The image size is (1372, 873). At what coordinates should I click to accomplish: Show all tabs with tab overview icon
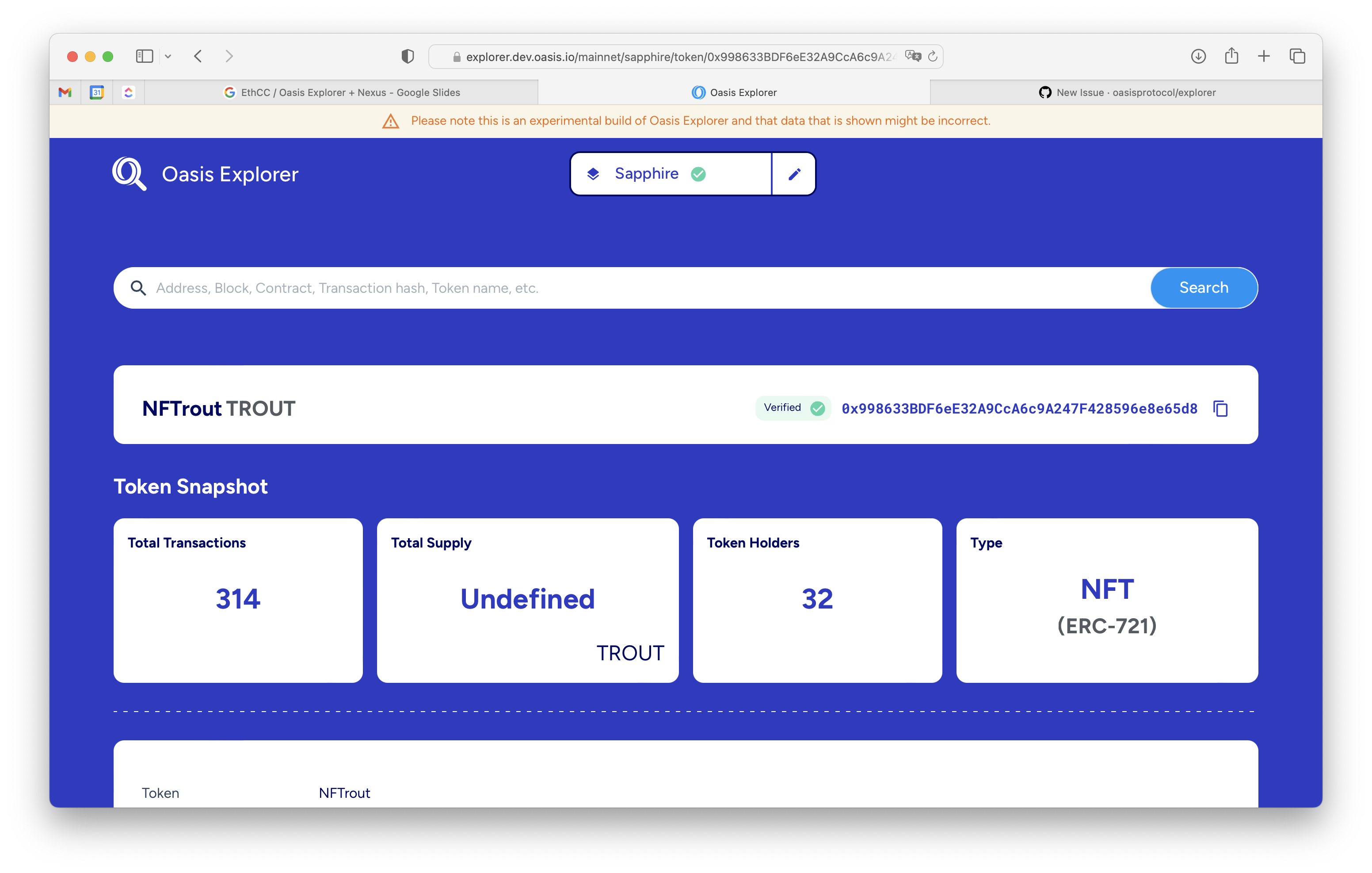pos(1297,56)
